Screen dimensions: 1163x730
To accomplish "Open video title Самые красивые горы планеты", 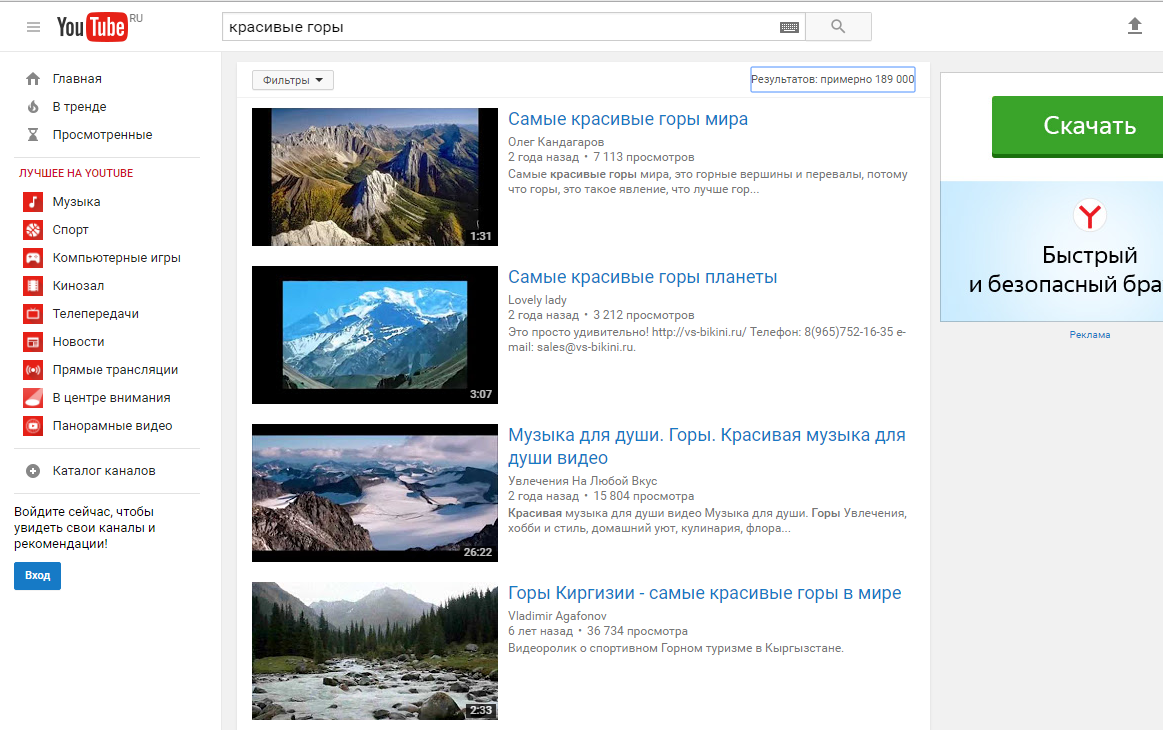I will pos(642,277).
